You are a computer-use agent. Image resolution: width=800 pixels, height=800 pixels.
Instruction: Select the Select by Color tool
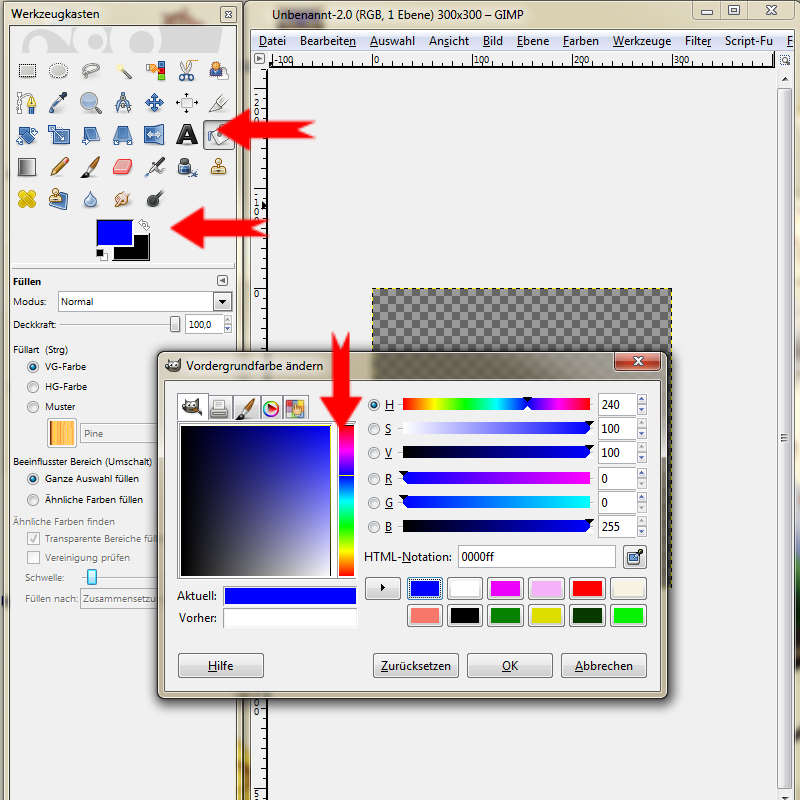pyautogui.click(x=155, y=70)
